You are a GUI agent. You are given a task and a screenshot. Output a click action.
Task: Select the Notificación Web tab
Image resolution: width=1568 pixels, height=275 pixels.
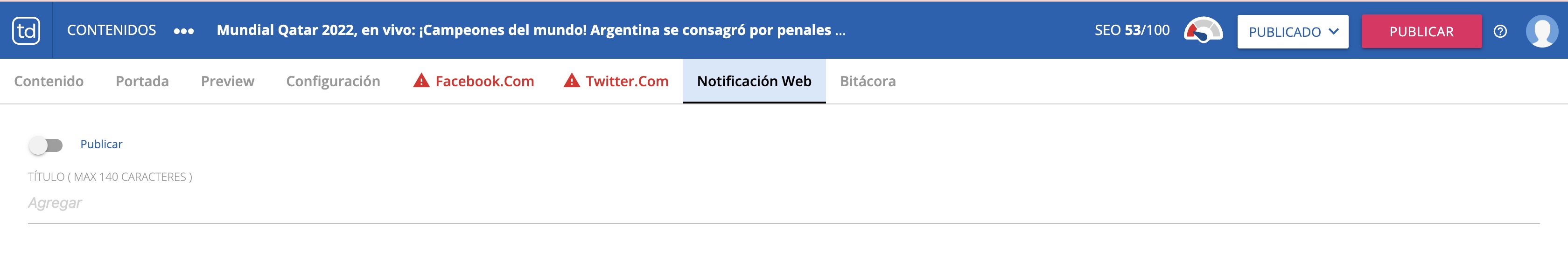754,82
